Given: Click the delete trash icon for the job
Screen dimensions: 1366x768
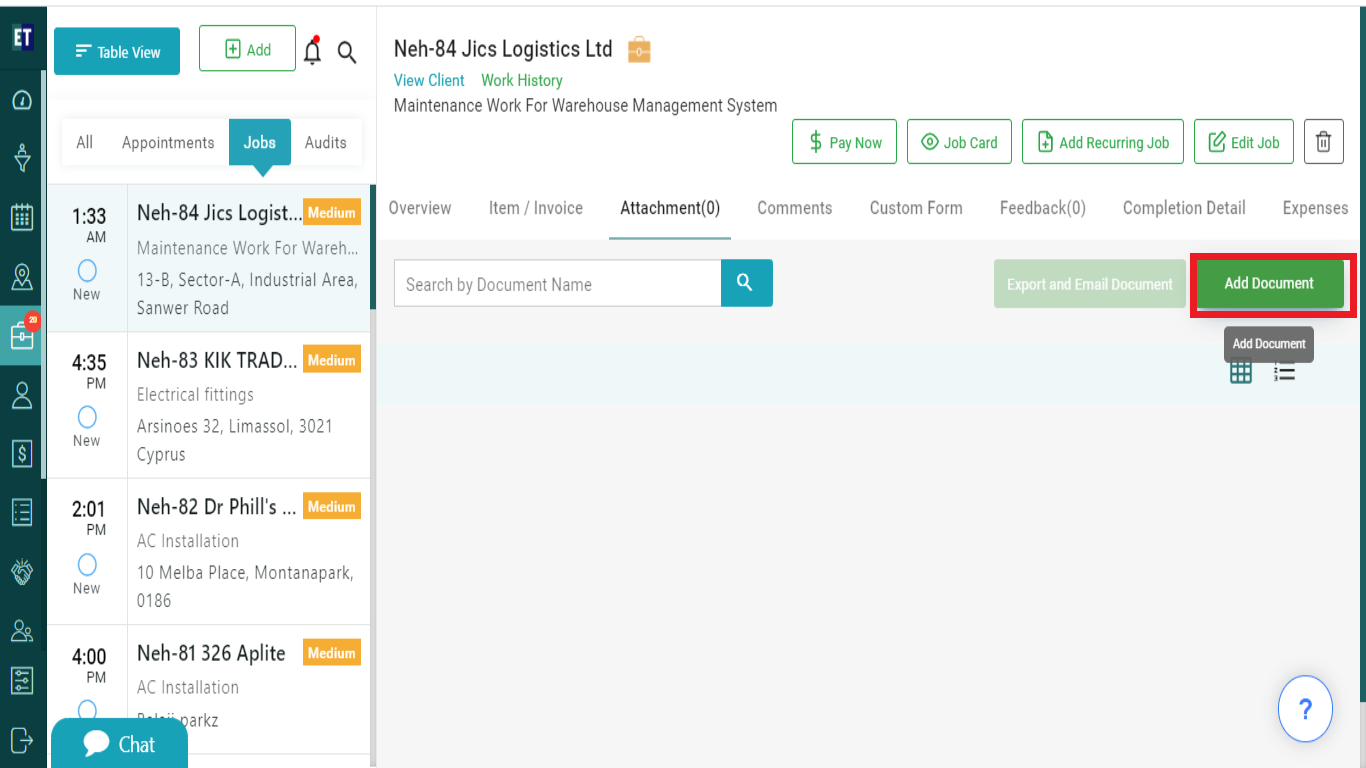Looking at the screenshot, I should pos(1323,142).
